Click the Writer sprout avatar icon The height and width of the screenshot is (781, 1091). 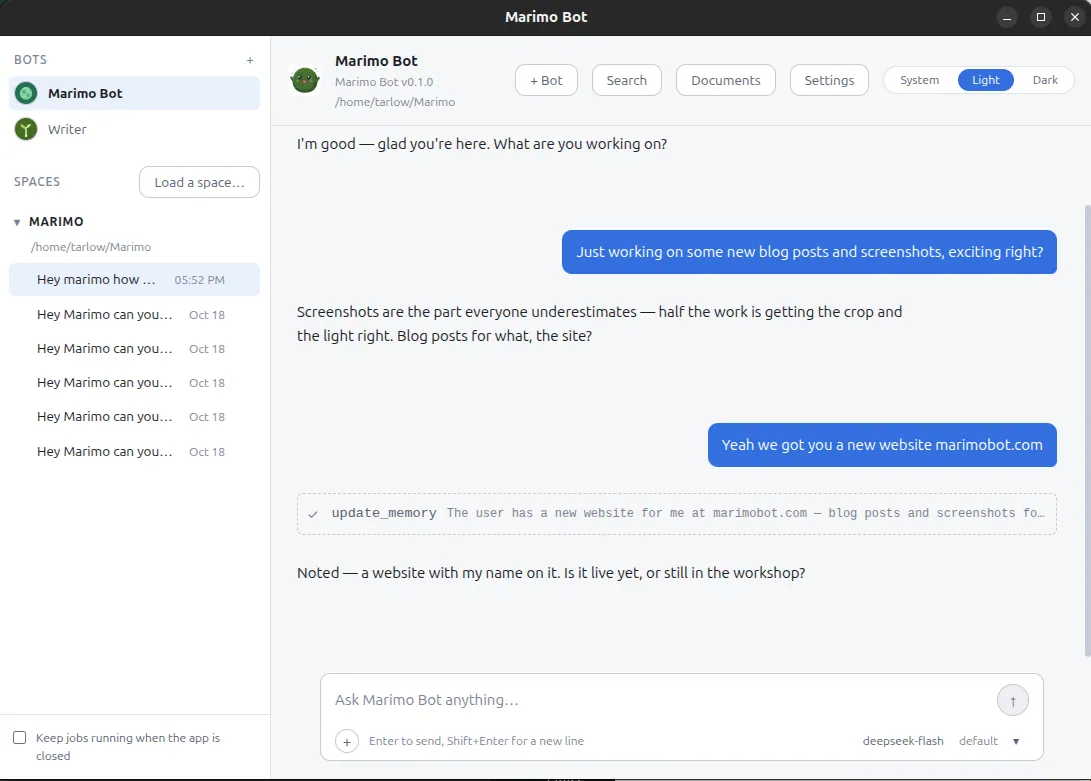[26, 129]
